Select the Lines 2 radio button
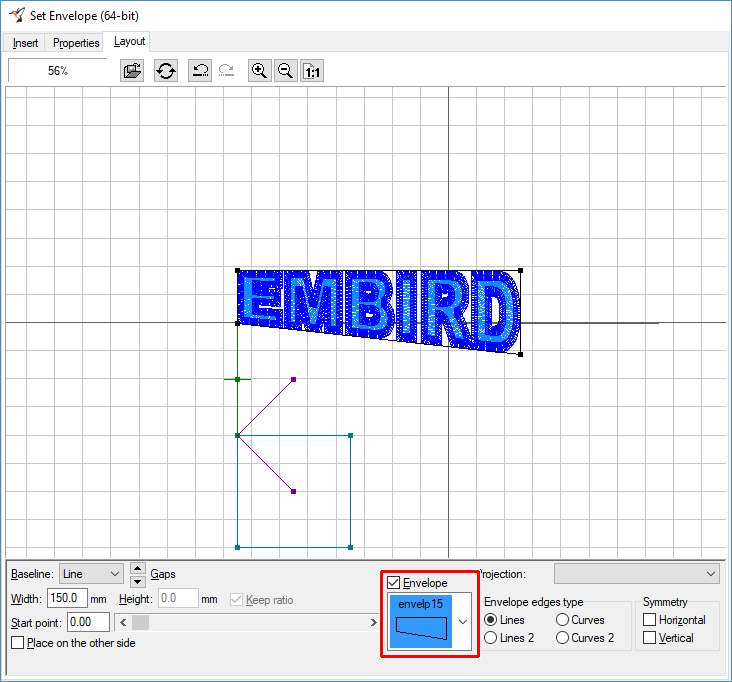732x682 pixels. [x=491, y=638]
